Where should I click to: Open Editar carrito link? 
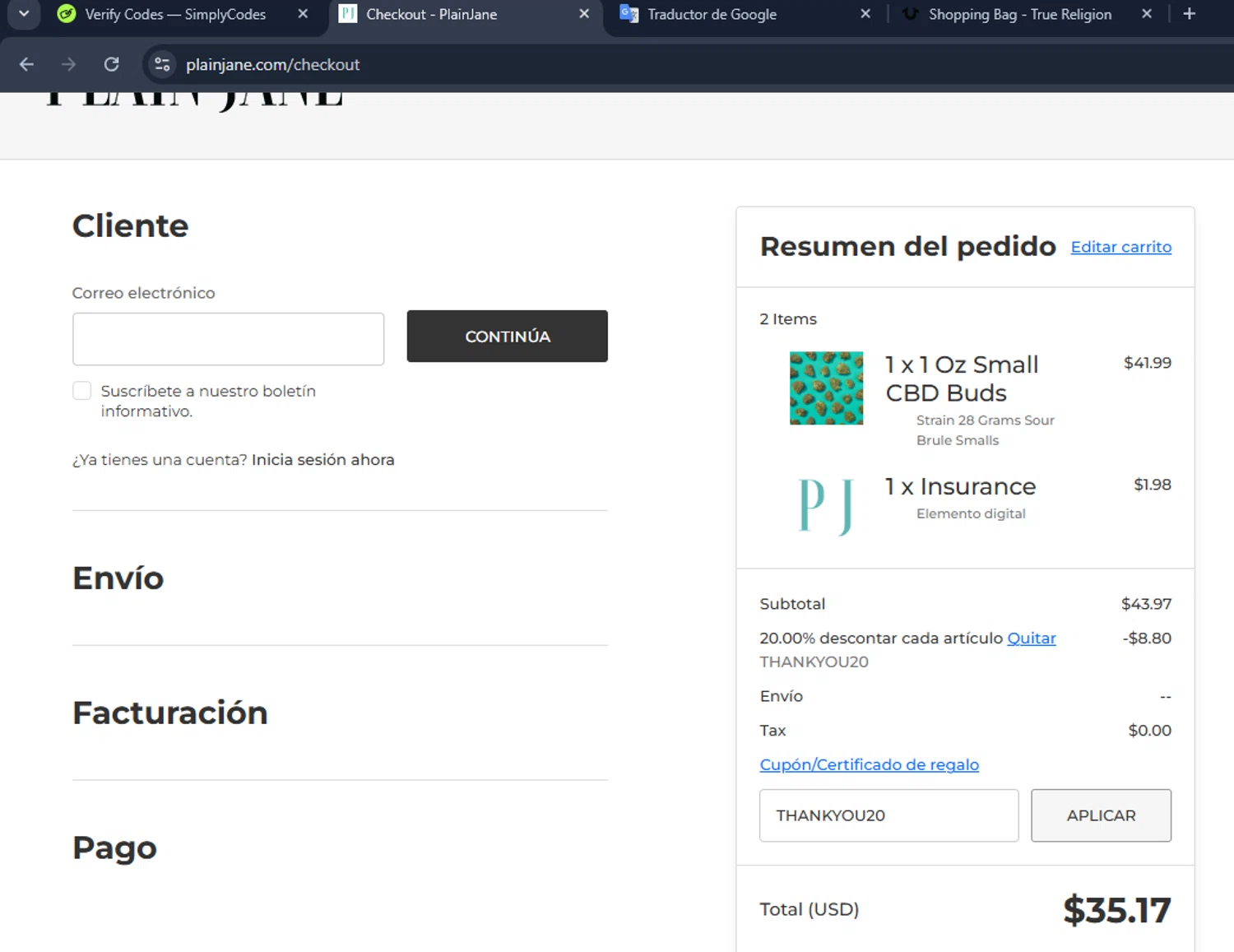pos(1120,247)
